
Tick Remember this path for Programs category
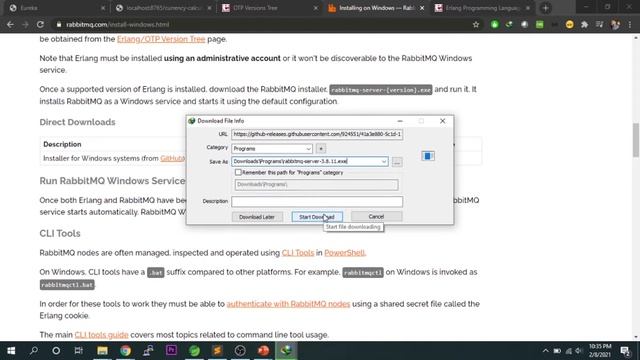238,173
